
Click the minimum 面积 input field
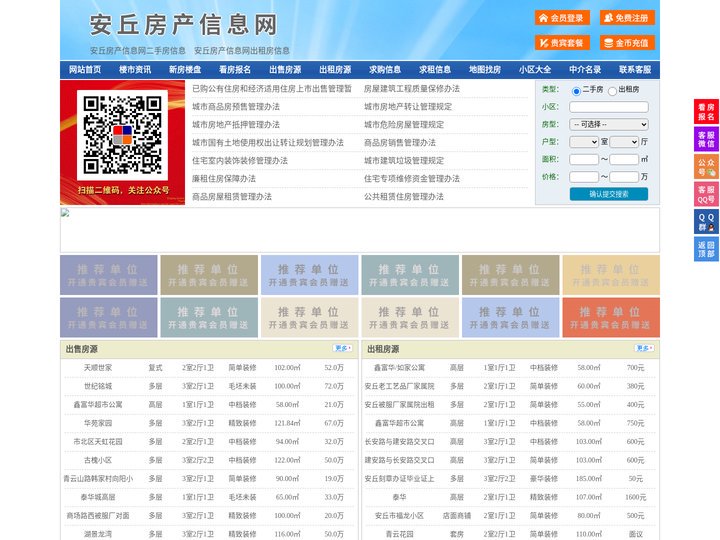(x=584, y=159)
